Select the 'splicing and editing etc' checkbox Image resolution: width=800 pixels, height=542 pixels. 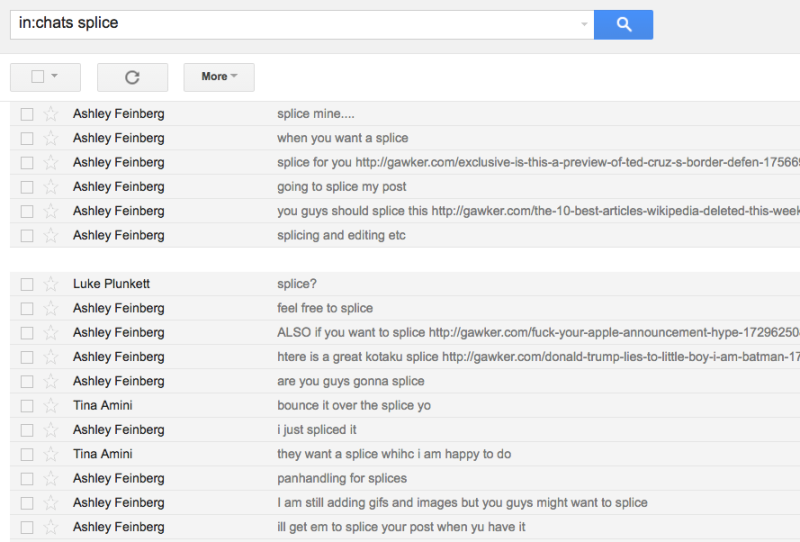tap(27, 236)
